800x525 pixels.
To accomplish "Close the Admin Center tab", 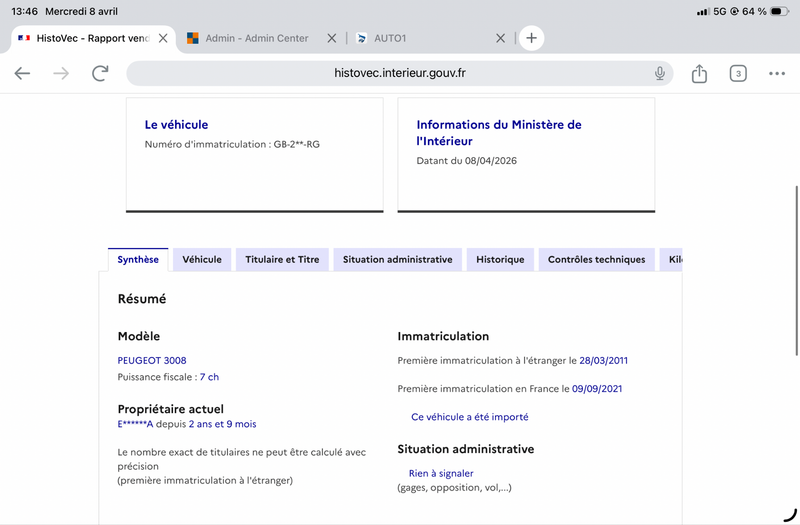I will [x=332, y=38].
